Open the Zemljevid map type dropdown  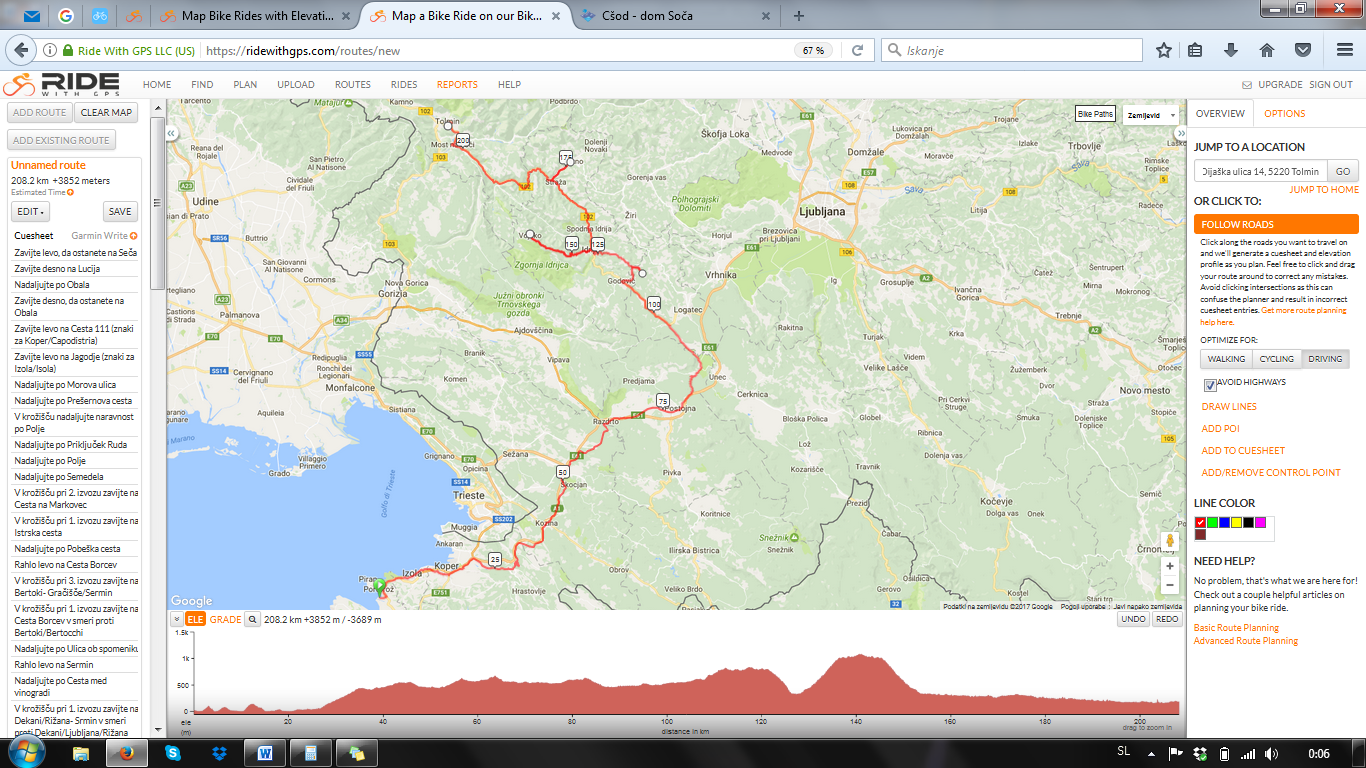pyautogui.click(x=1150, y=115)
